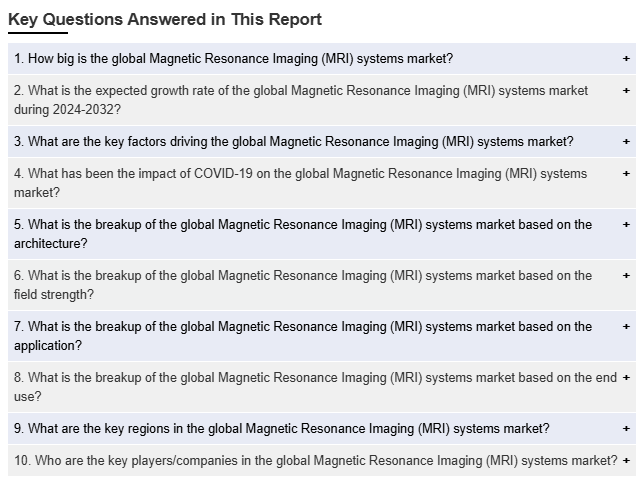Expand 'How big is the global MRI market' question
The width and height of the screenshot is (640, 479).
[x=233, y=59]
